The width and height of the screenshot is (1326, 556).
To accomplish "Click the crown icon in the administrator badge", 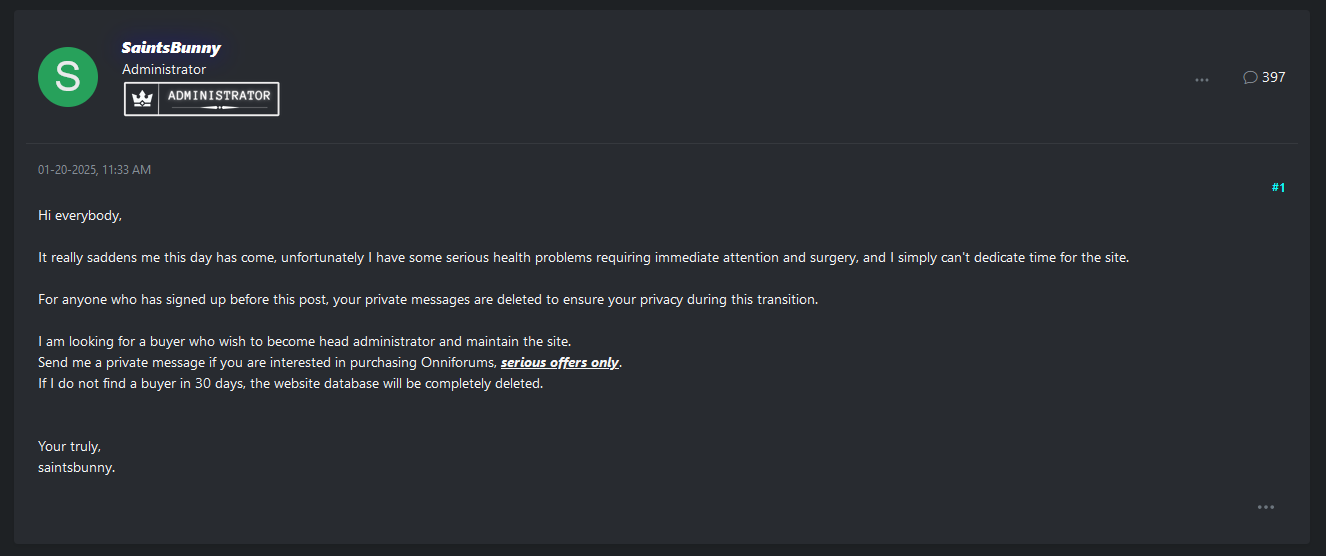I will (143, 99).
